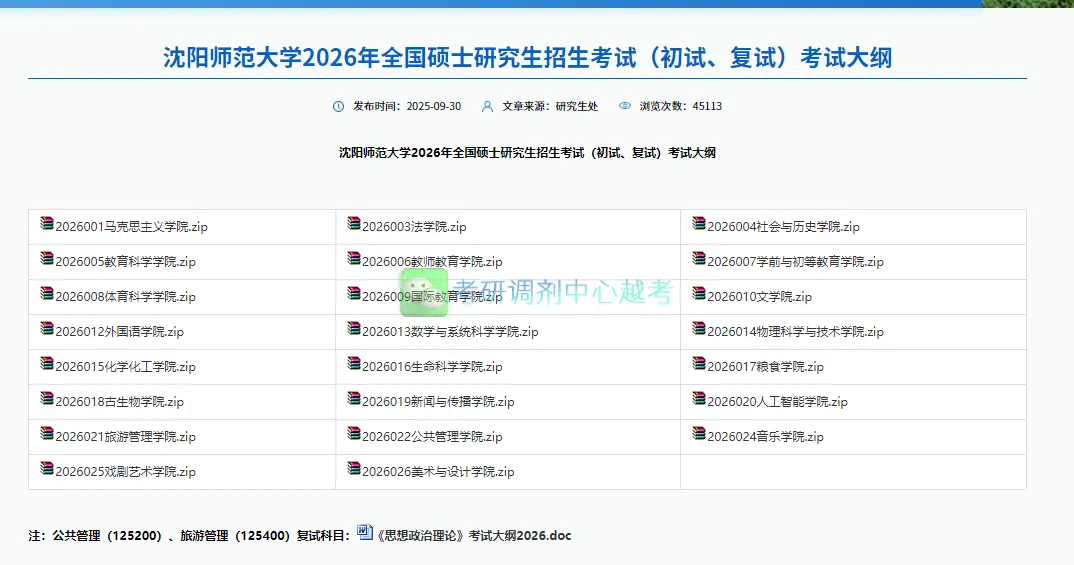
Task: Click the person icon next to 文章来源
Action: (487, 106)
